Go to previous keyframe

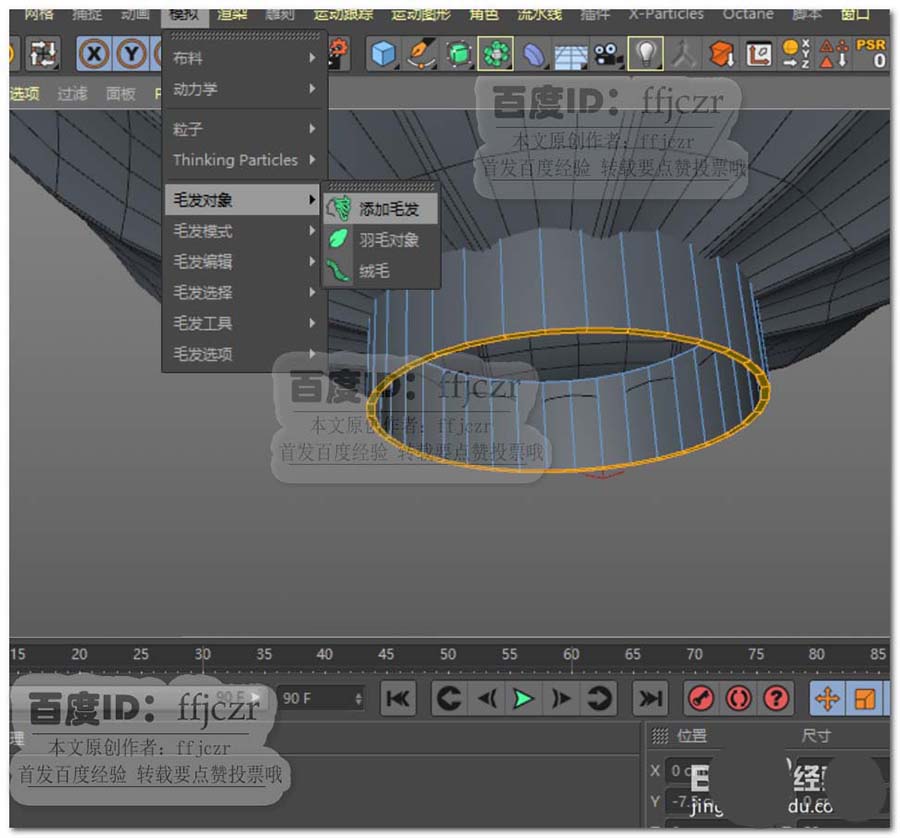pyautogui.click(x=449, y=699)
